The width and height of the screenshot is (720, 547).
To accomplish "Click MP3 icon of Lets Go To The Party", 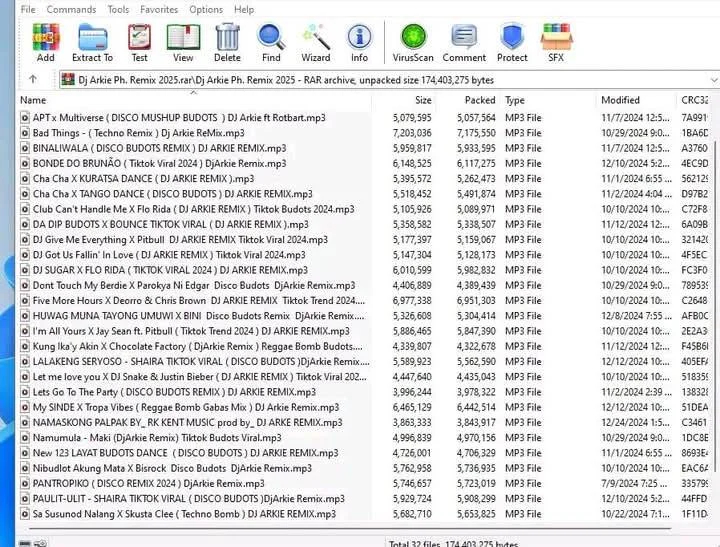I will click(x=25, y=392).
